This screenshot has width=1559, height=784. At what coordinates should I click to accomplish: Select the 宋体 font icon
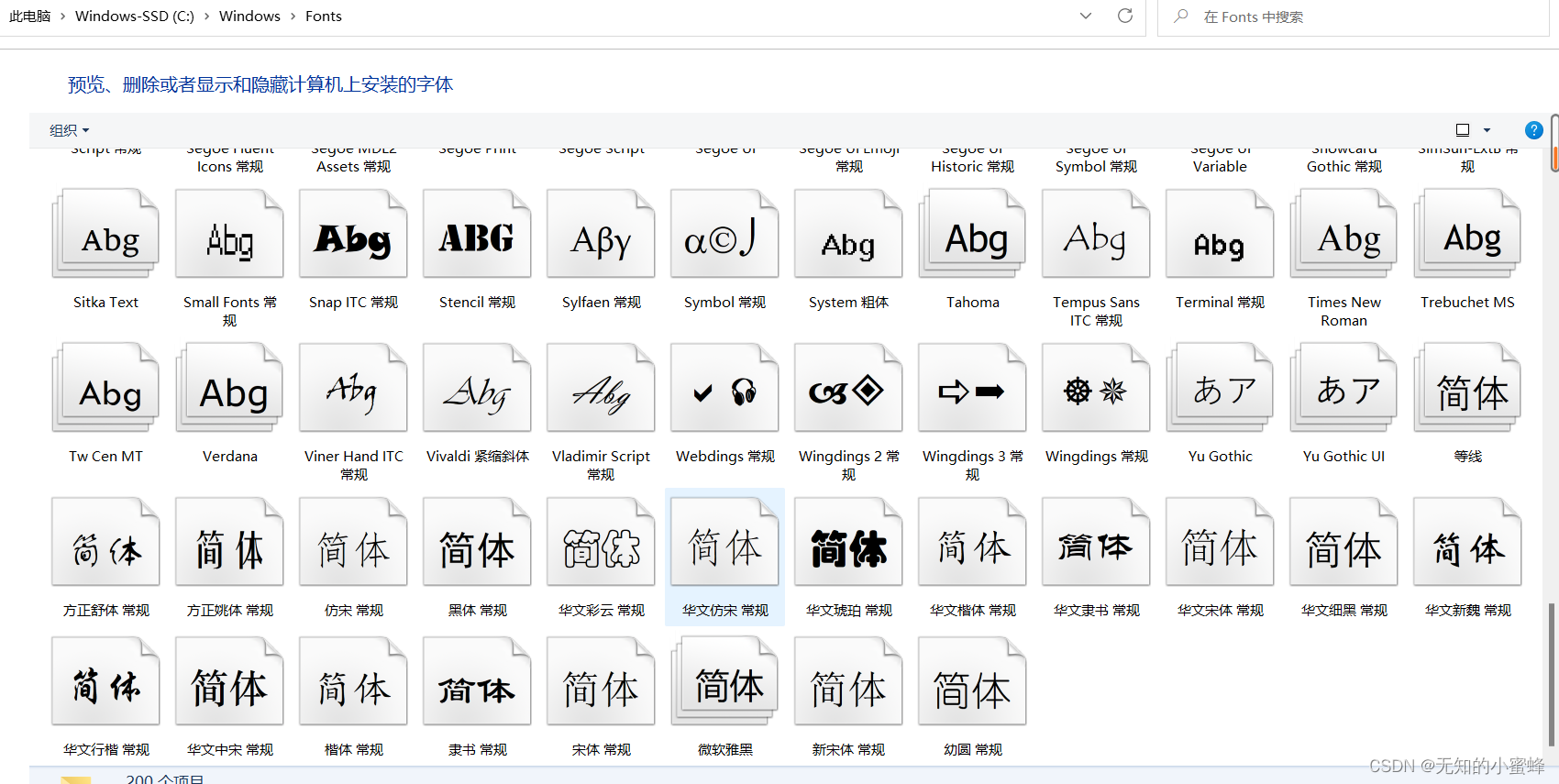601,681
